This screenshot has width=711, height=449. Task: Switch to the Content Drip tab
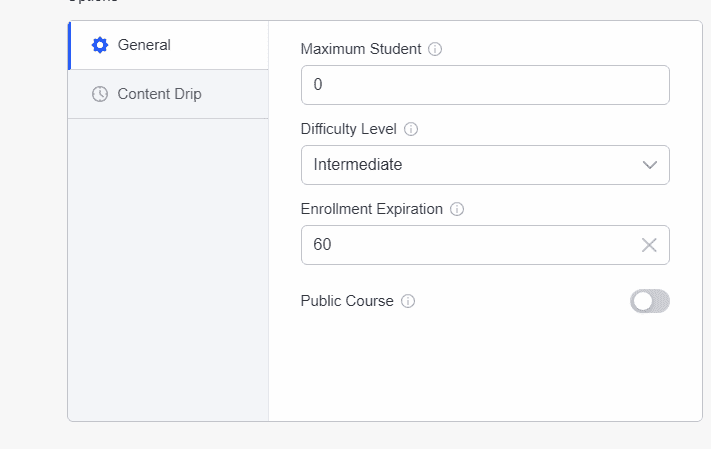coord(159,94)
